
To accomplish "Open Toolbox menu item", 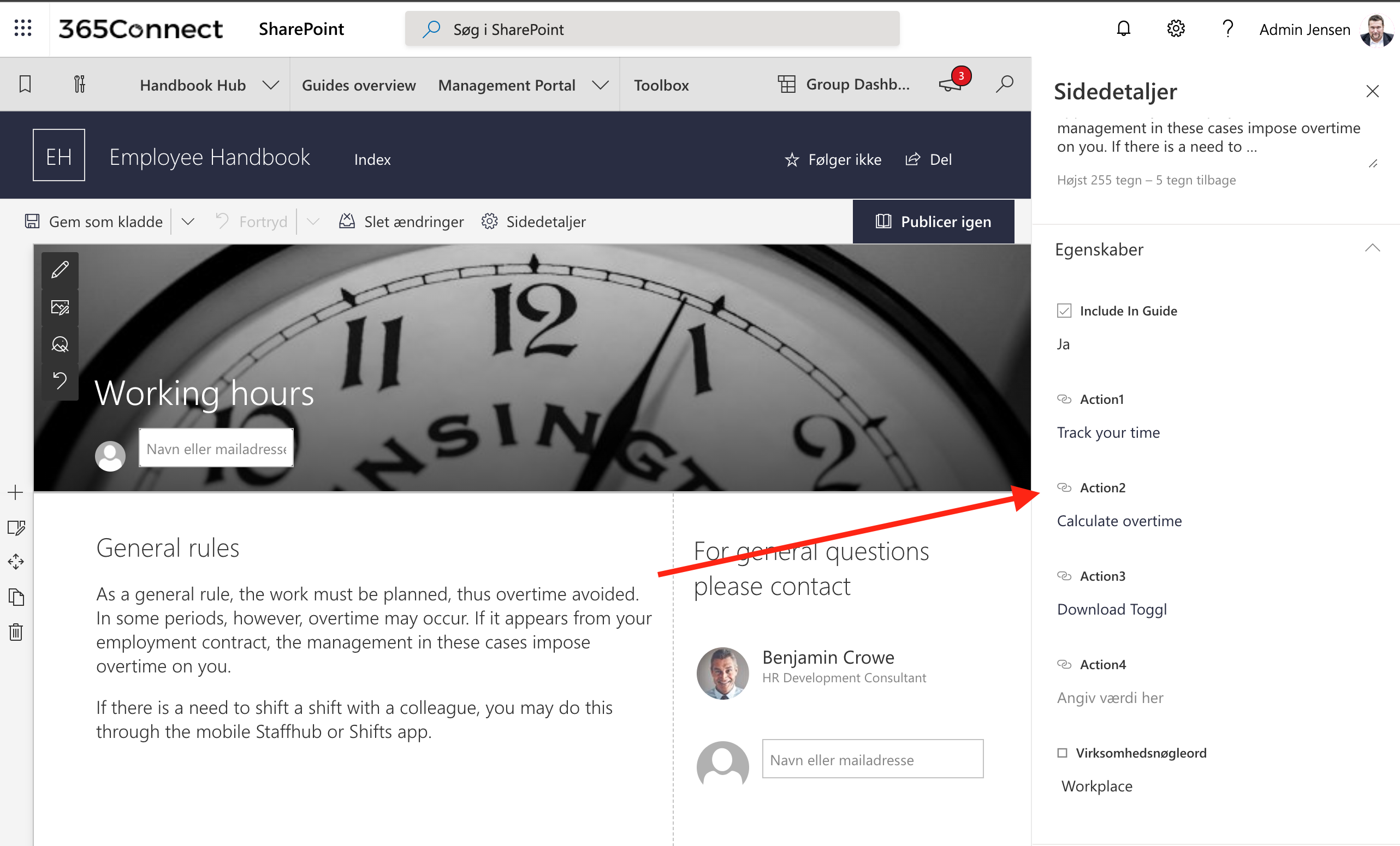I will [x=661, y=85].
